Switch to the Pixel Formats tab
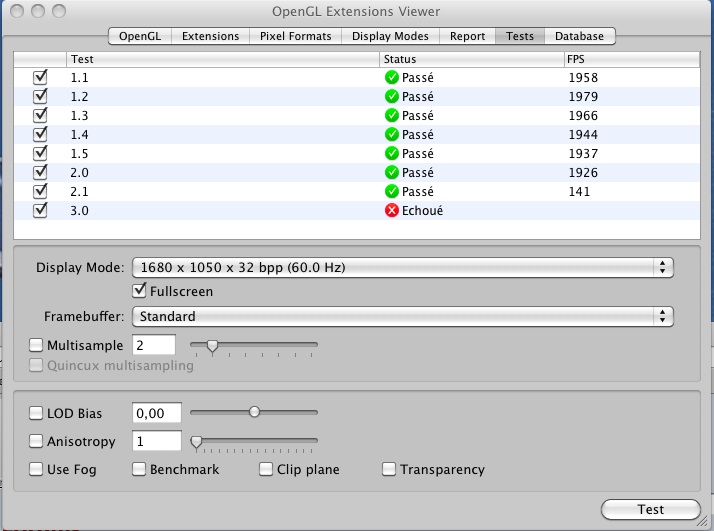The image size is (714, 531). pos(296,36)
